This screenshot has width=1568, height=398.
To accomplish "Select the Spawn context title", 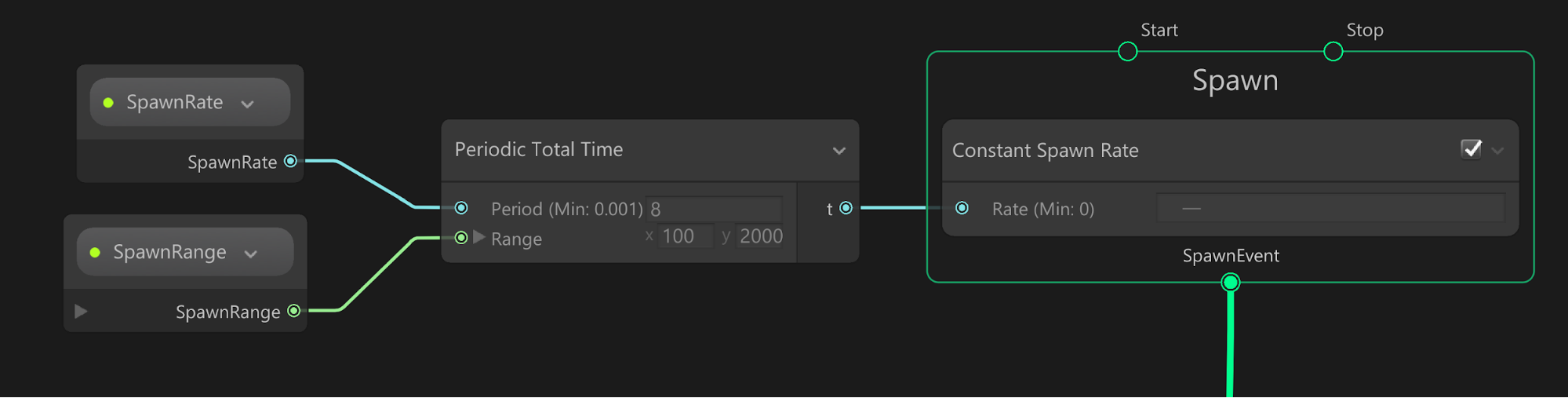I will [x=1235, y=81].
